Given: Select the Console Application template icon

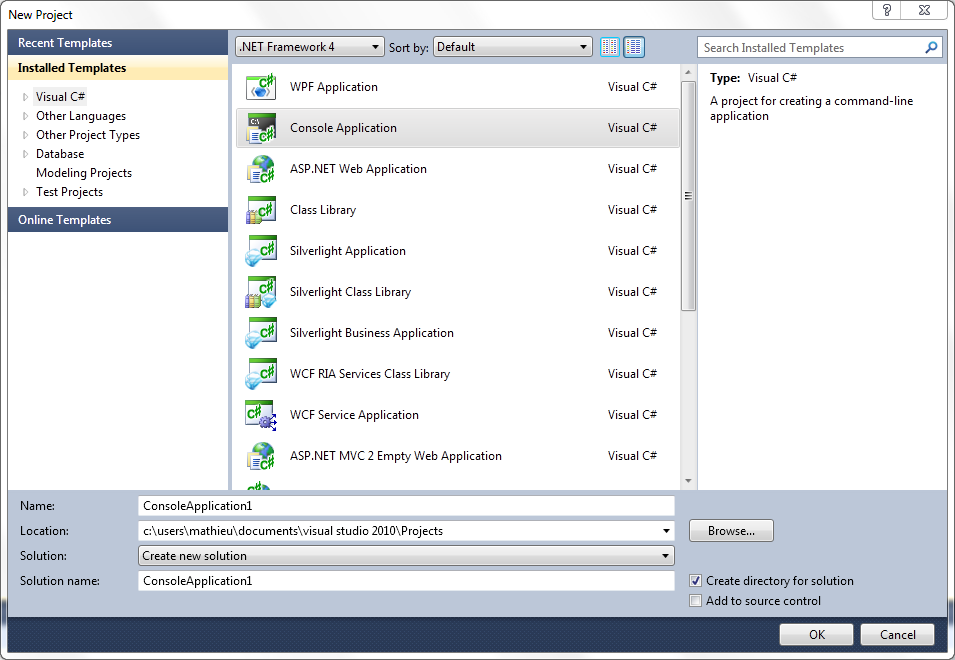Looking at the screenshot, I should point(260,128).
